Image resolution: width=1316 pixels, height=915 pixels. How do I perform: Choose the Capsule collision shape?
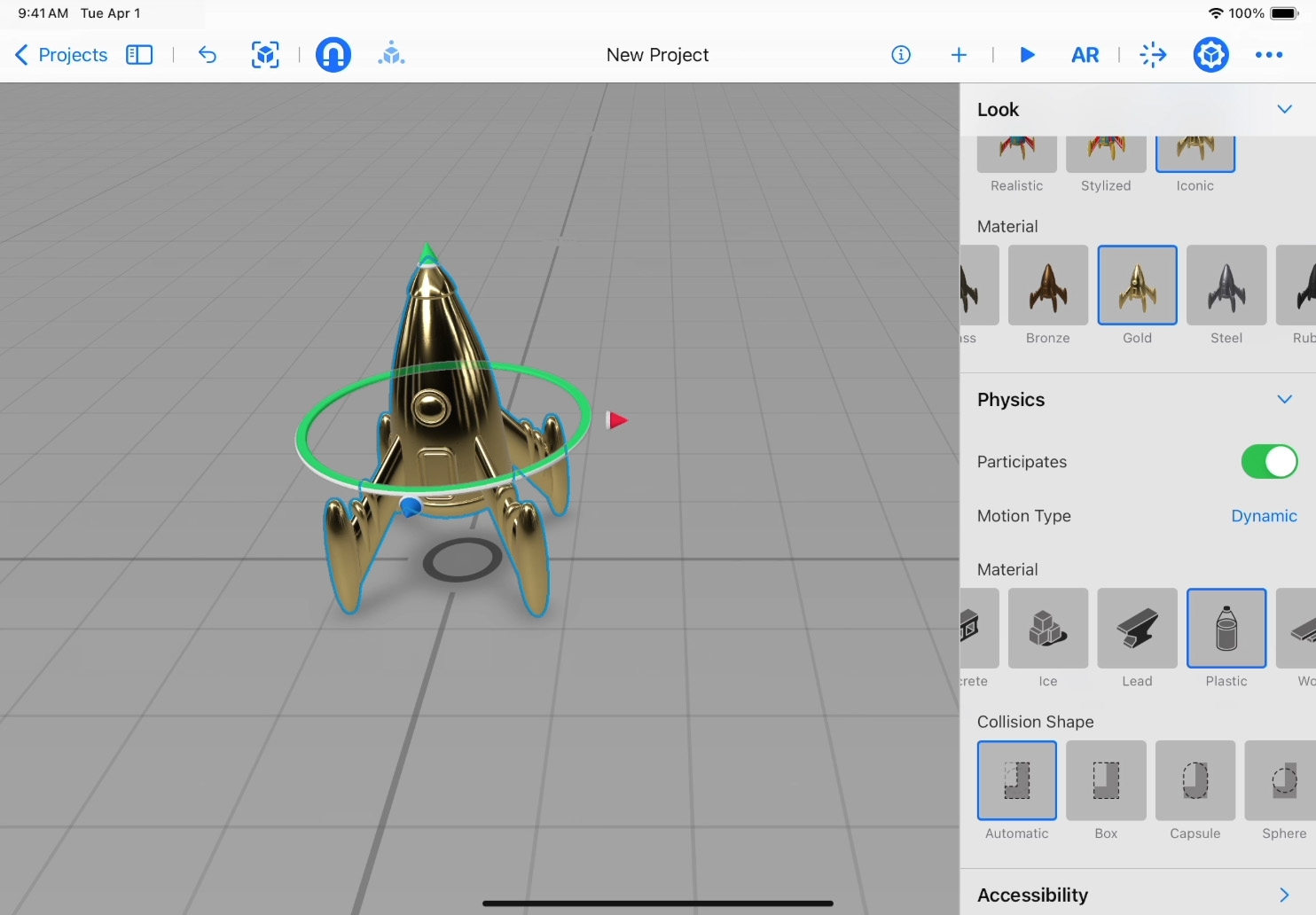click(1195, 781)
